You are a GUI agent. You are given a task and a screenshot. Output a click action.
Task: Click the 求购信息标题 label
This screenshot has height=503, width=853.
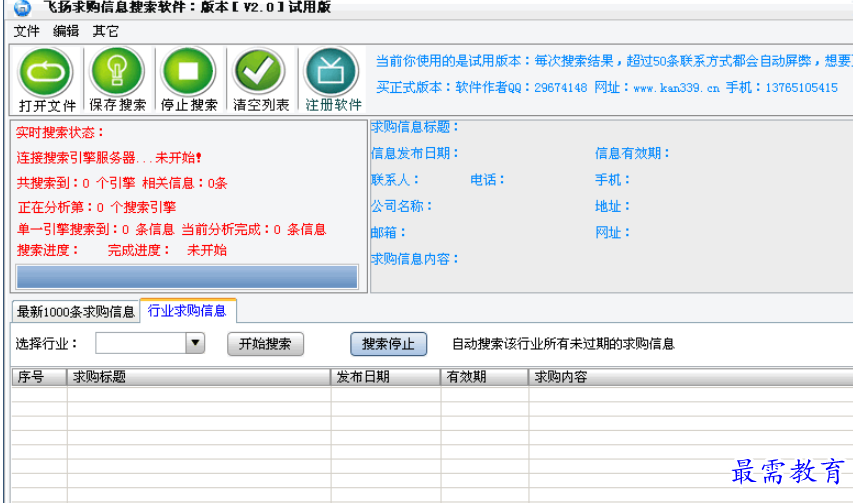coord(415,127)
